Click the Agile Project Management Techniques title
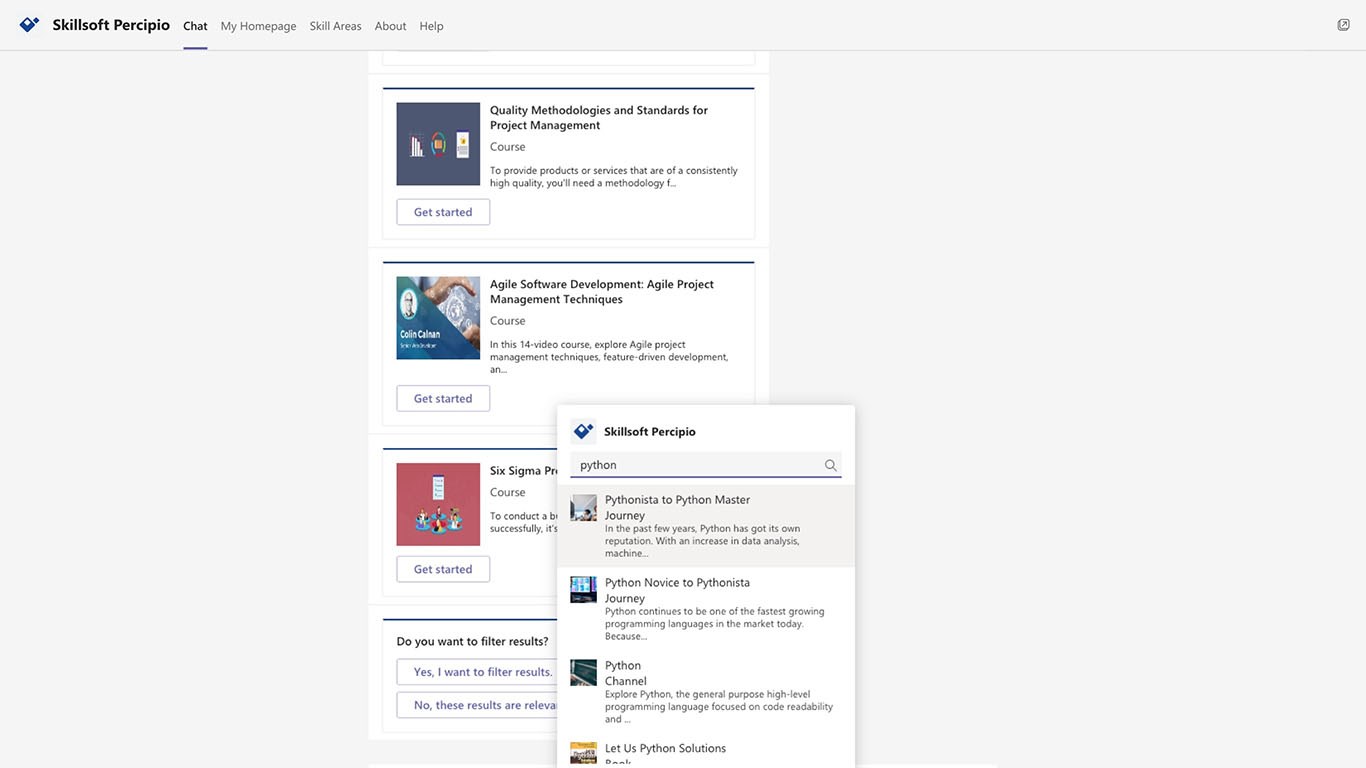The image size is (1366, 768). [602, 292]
